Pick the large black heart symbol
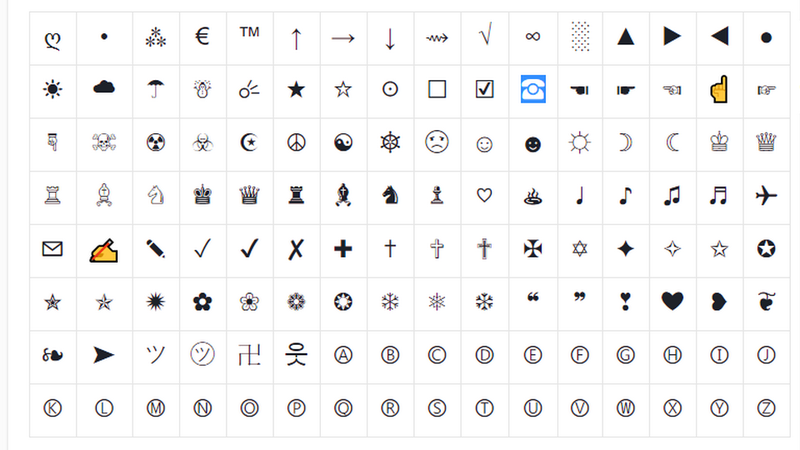 point(672,301)
